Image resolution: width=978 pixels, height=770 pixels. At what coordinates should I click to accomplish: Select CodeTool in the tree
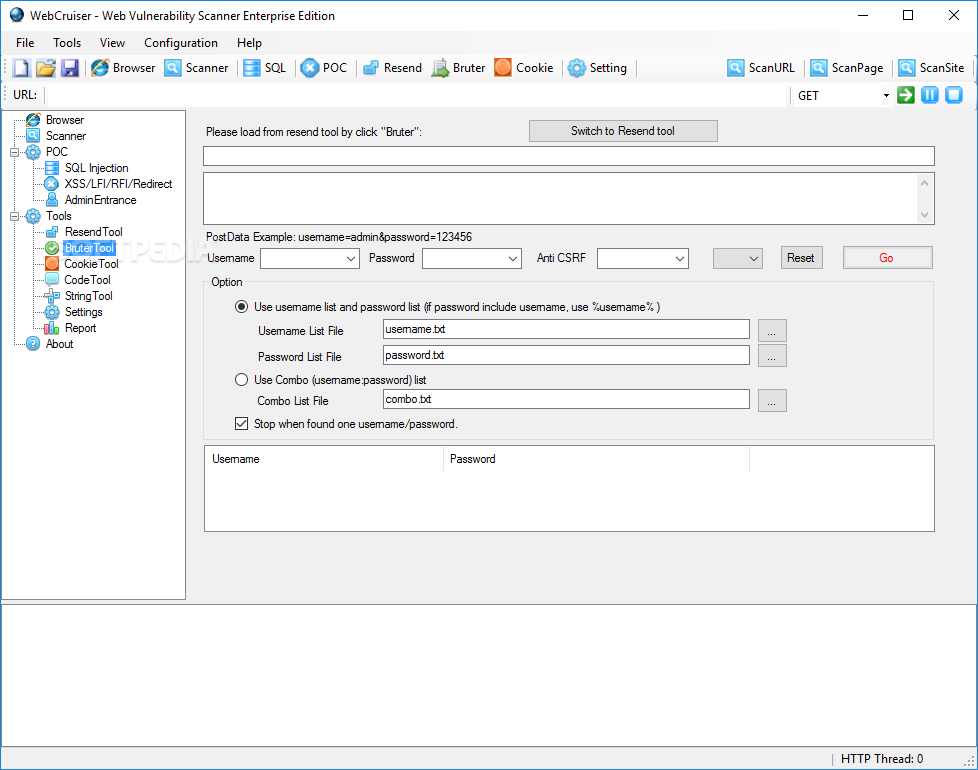coord(87,280)
